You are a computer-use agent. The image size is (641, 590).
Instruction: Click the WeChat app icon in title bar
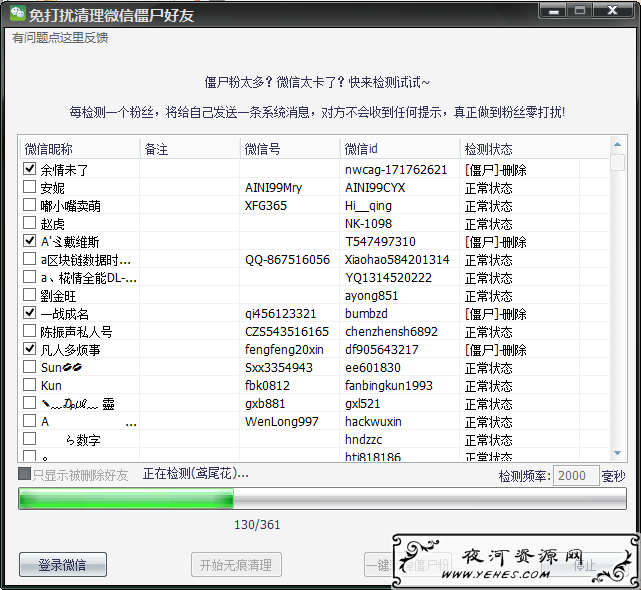click(18, 13)
